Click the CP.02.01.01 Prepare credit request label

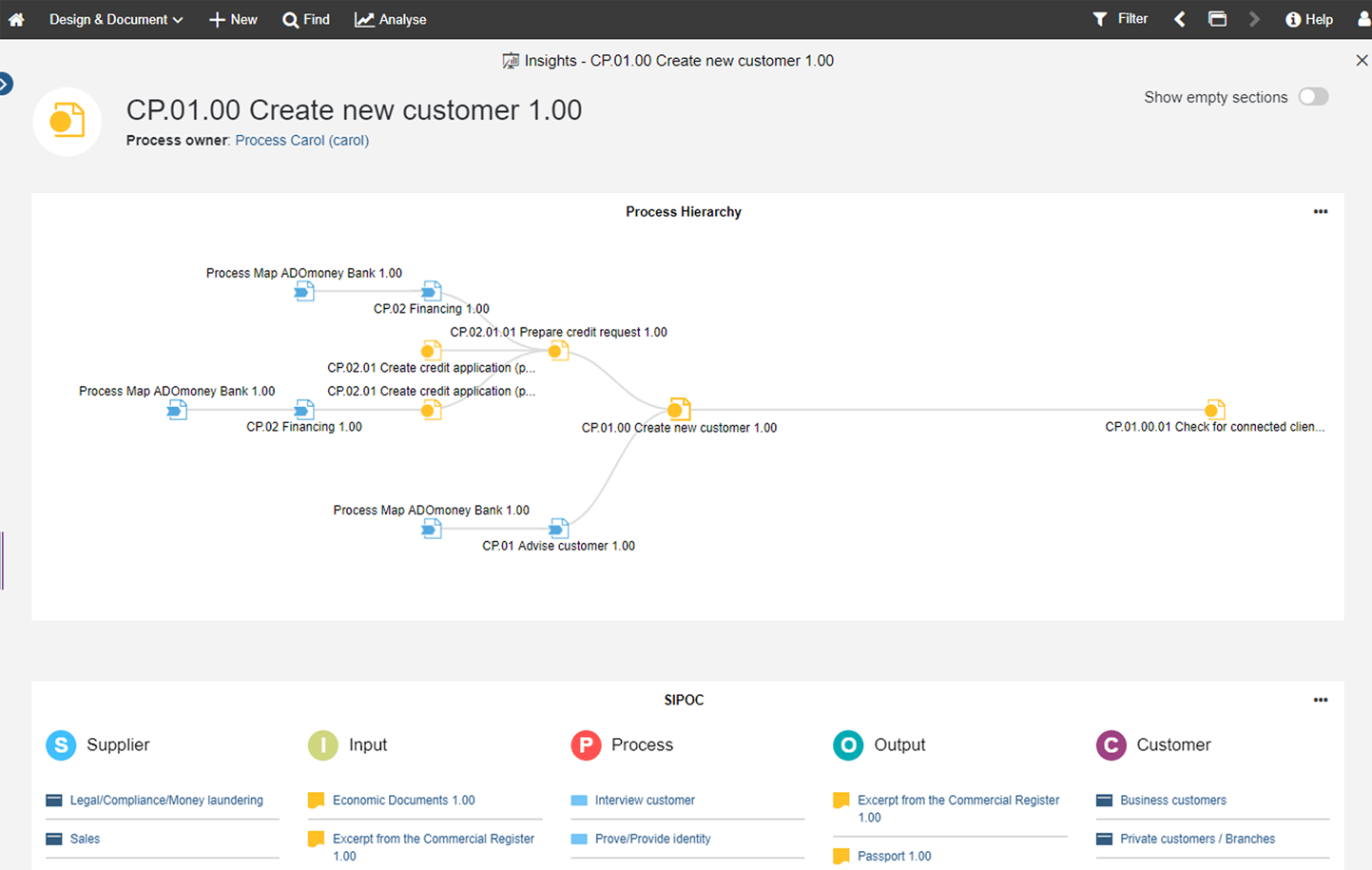click(x=558, y=332)
